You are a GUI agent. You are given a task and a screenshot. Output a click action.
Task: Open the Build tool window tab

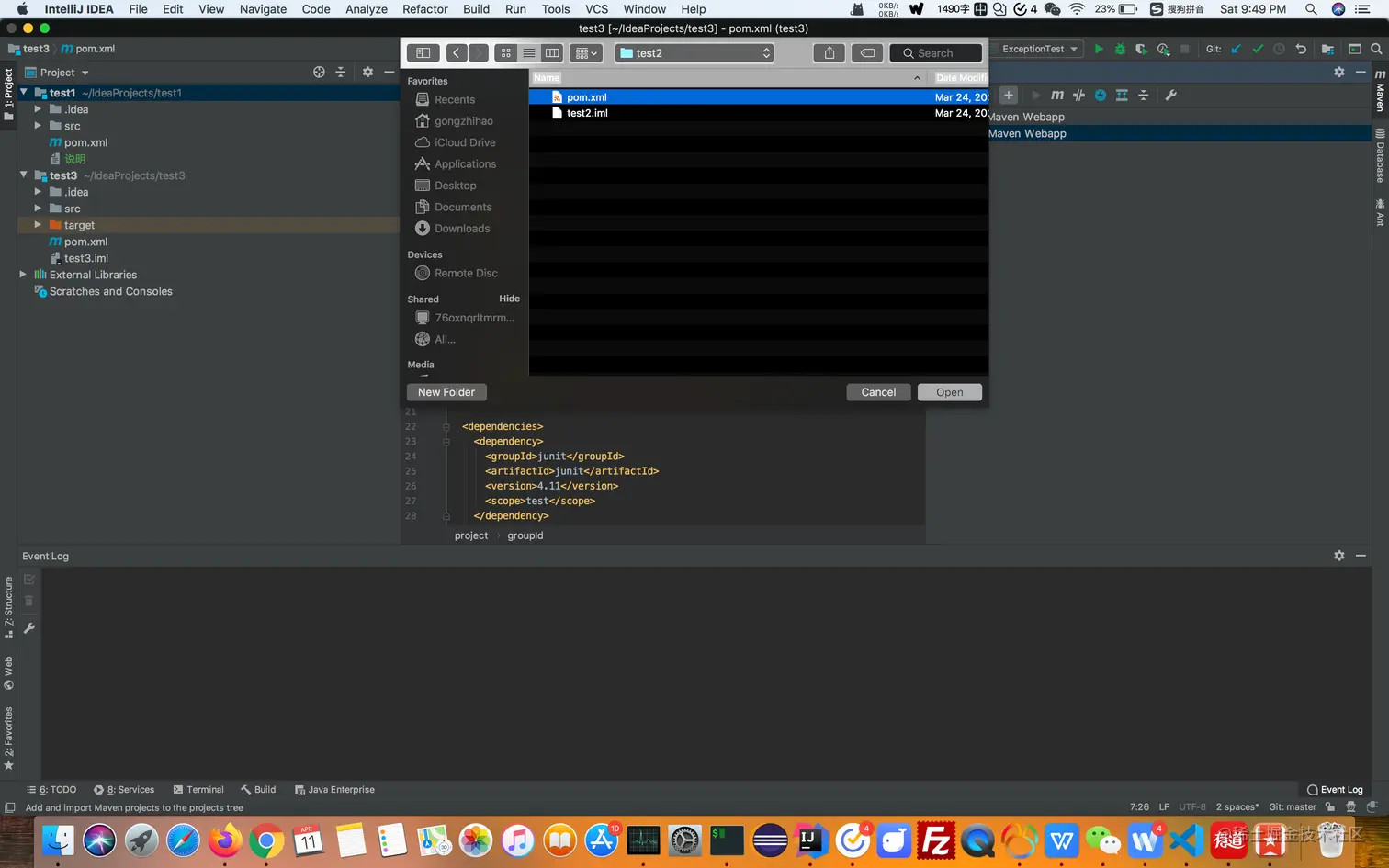pos(258,790)
